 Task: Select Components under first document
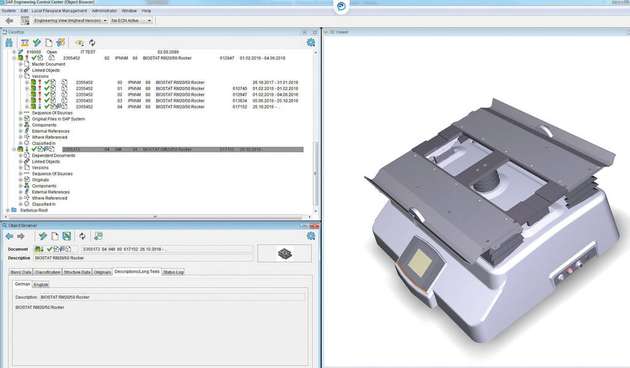click(44, 125)
